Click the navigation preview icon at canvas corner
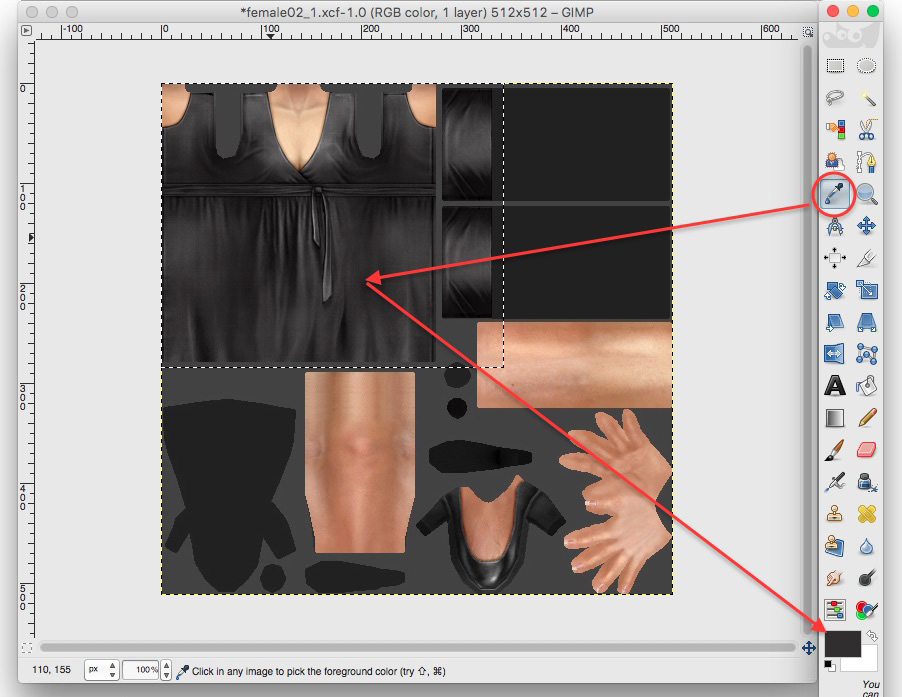Screen dimensions: 902x697 coord(809,648)
